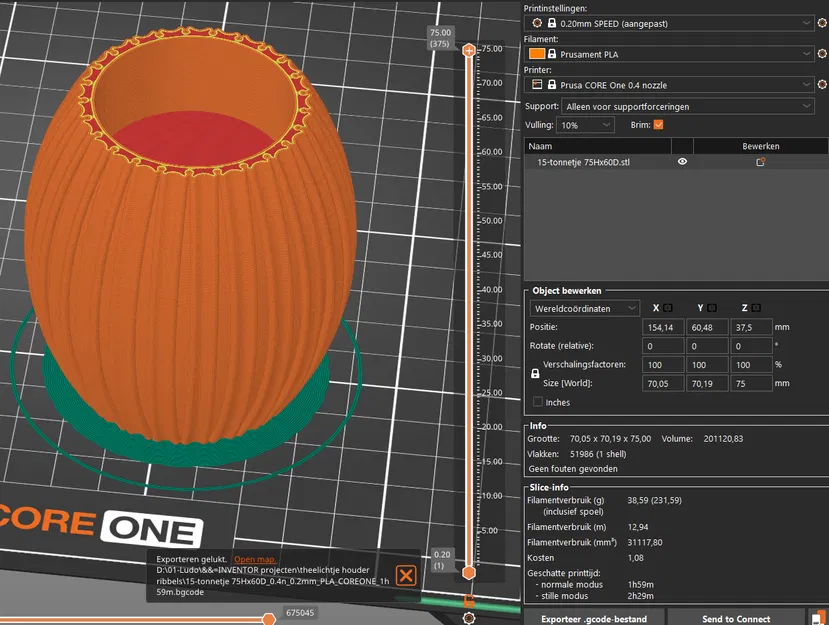Open the Wereldcoördinaten dropdown
Image resolution: width=829 pixels, height=625 pixels.
coord(584,308)
